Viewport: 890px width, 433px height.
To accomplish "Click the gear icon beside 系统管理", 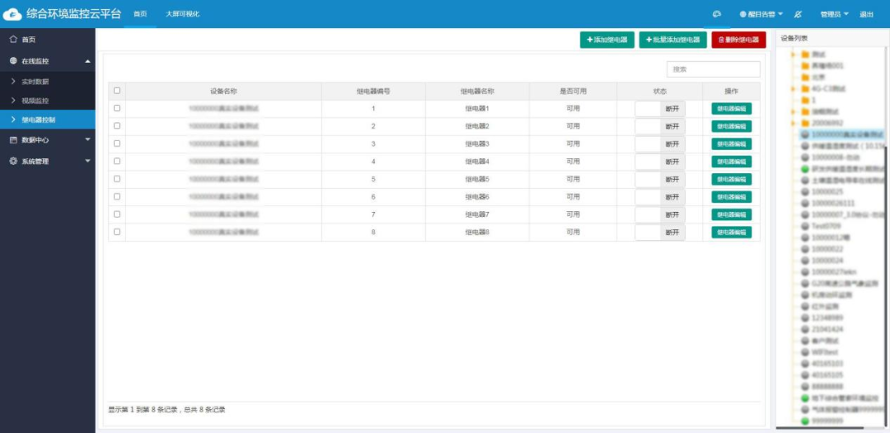I will (14, 161).
